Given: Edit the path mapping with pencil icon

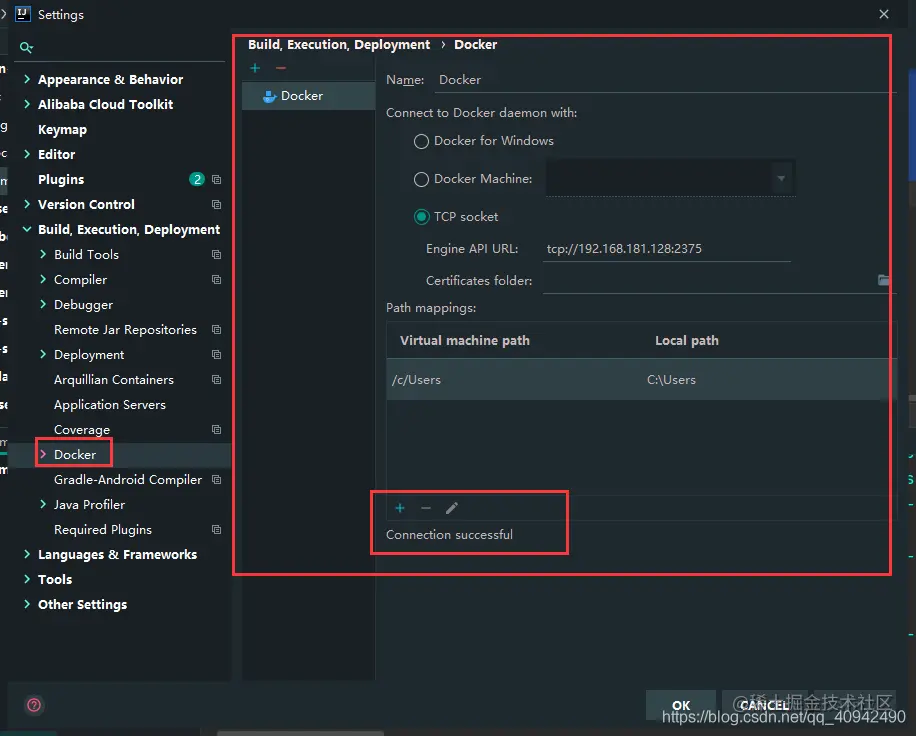Looking at the screenshot, I should [x=452, y=508].
